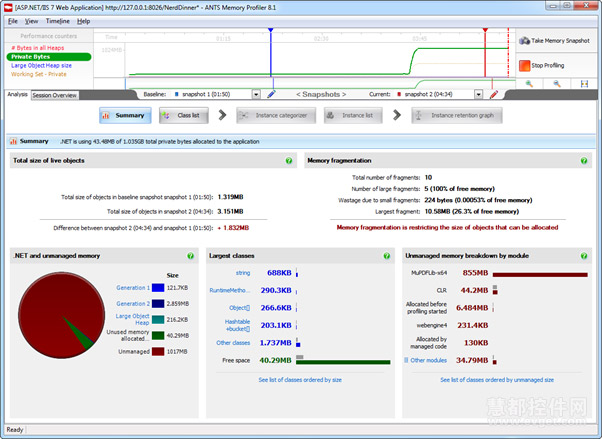Open the Help menu
The image size is (602, 439).
tap(83, 21)
